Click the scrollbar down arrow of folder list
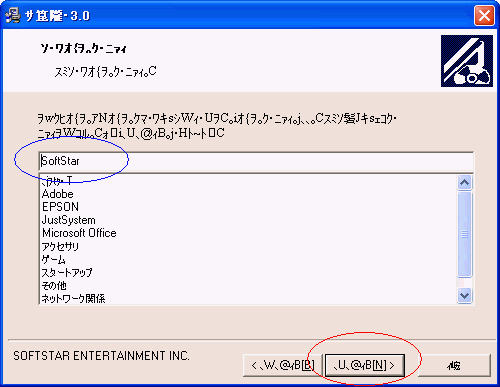 pos(465,296)
